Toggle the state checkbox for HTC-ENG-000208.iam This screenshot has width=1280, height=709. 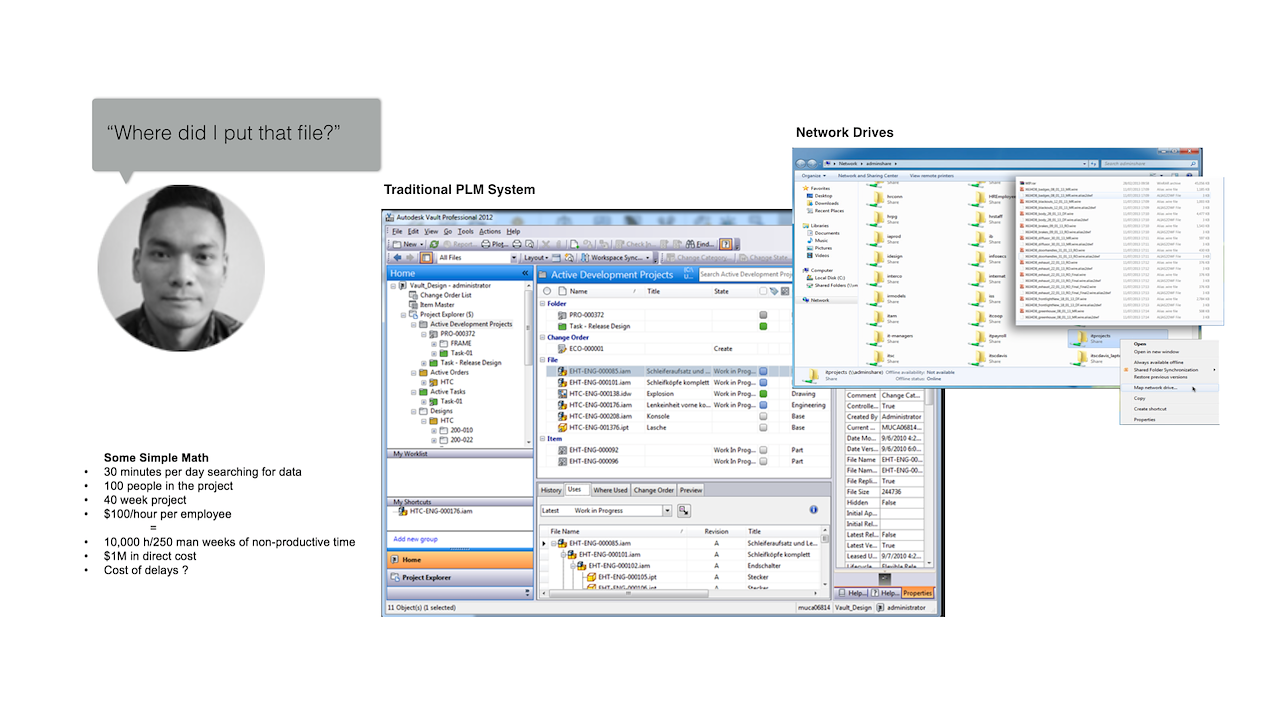(763, 416)
